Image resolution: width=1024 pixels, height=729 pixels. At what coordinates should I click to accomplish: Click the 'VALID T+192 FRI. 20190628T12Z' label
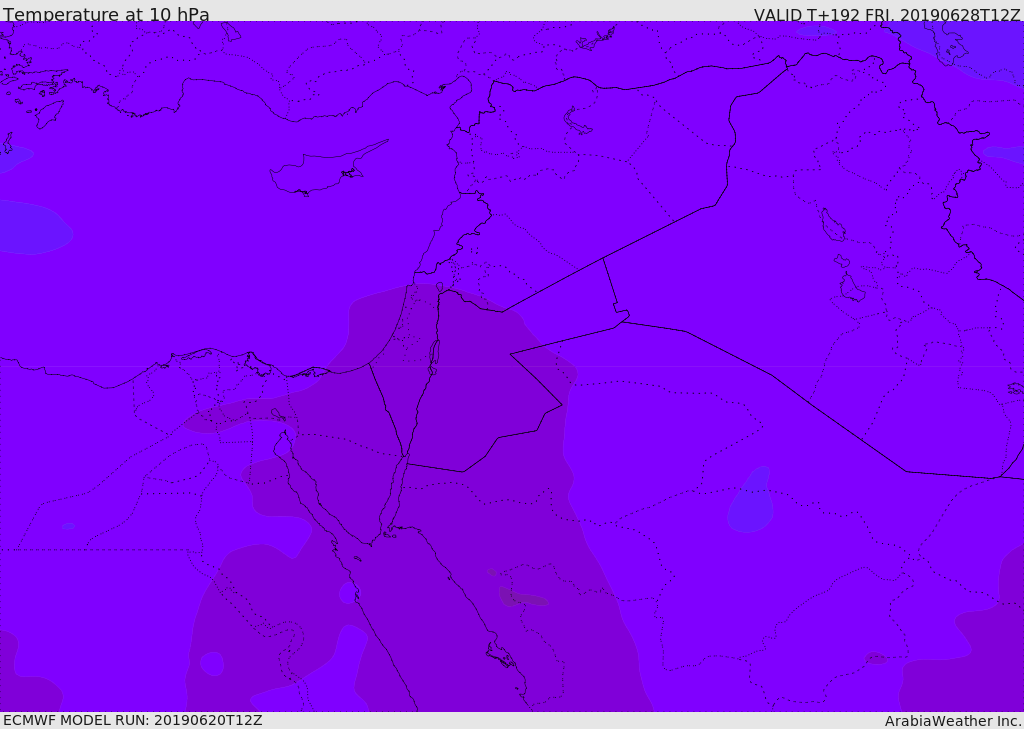(x=887, y=15)
